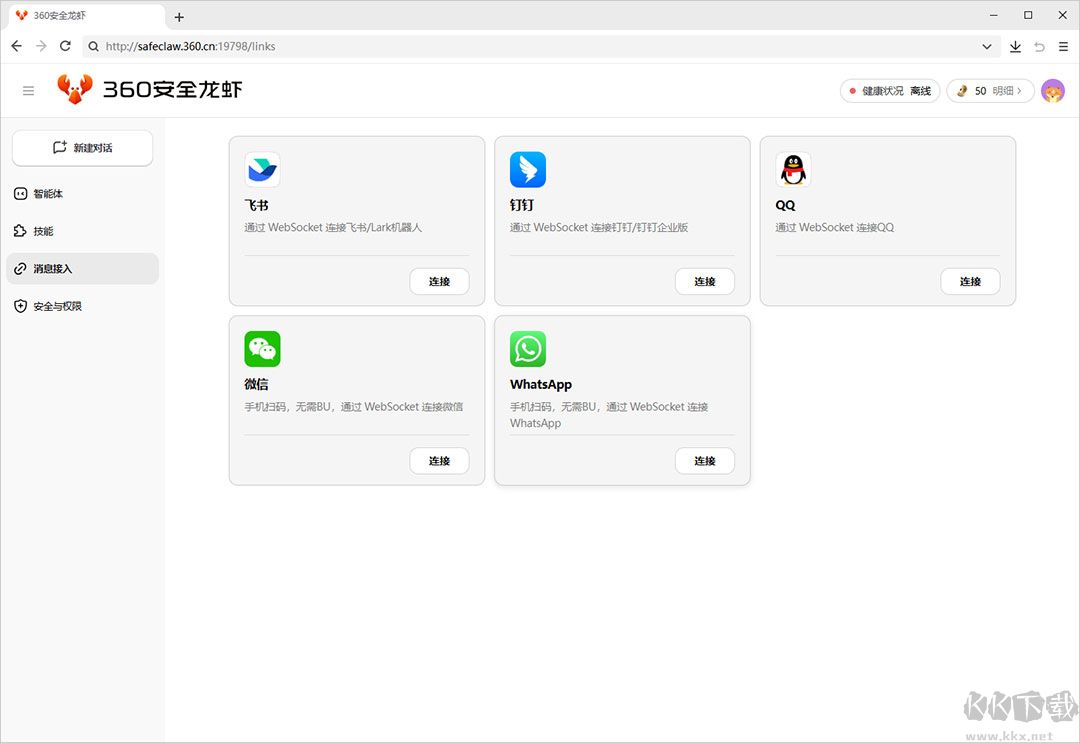Click the Feishu (飞书) app icon
The height and width of the screenshot is (743, 1080).
point(262,169)
